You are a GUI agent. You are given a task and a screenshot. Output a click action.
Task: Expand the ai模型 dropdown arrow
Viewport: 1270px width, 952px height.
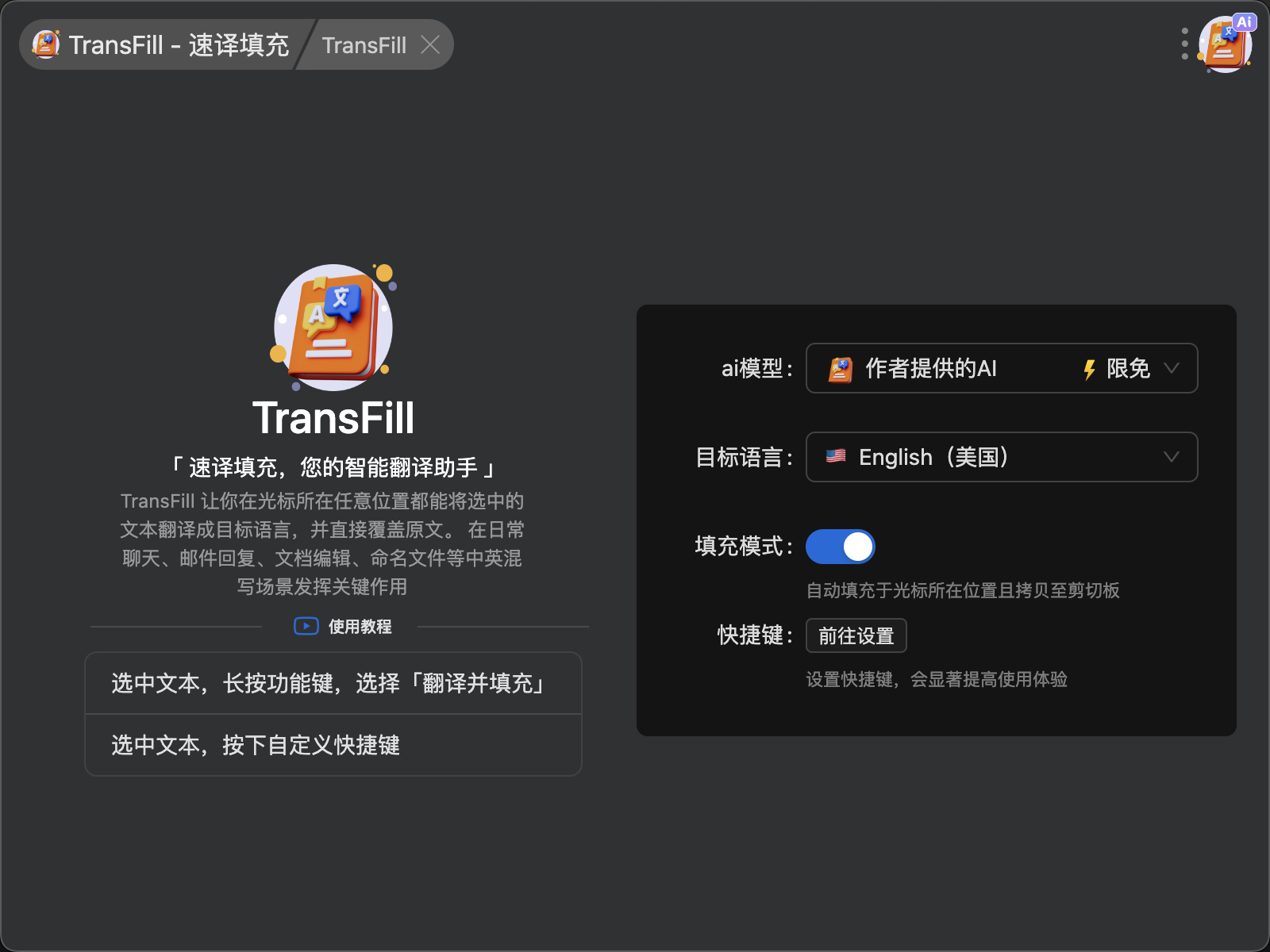coord(1171,368)
